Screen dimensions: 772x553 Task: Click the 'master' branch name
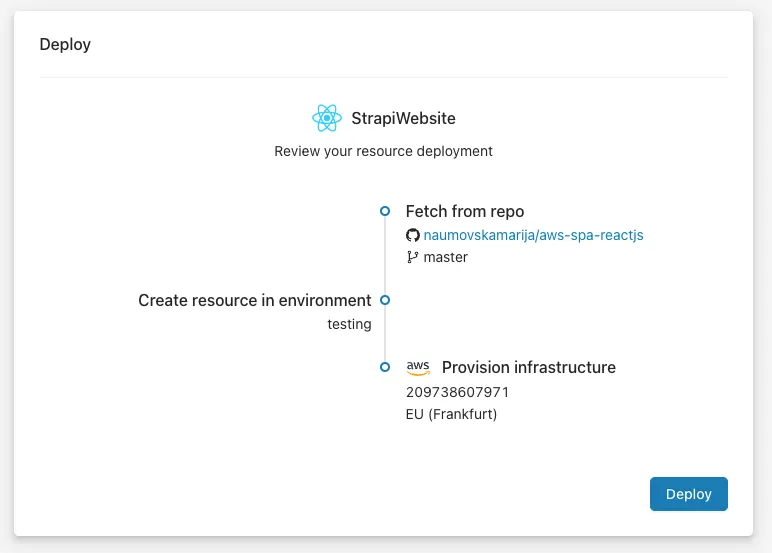(x=446, y=257)
